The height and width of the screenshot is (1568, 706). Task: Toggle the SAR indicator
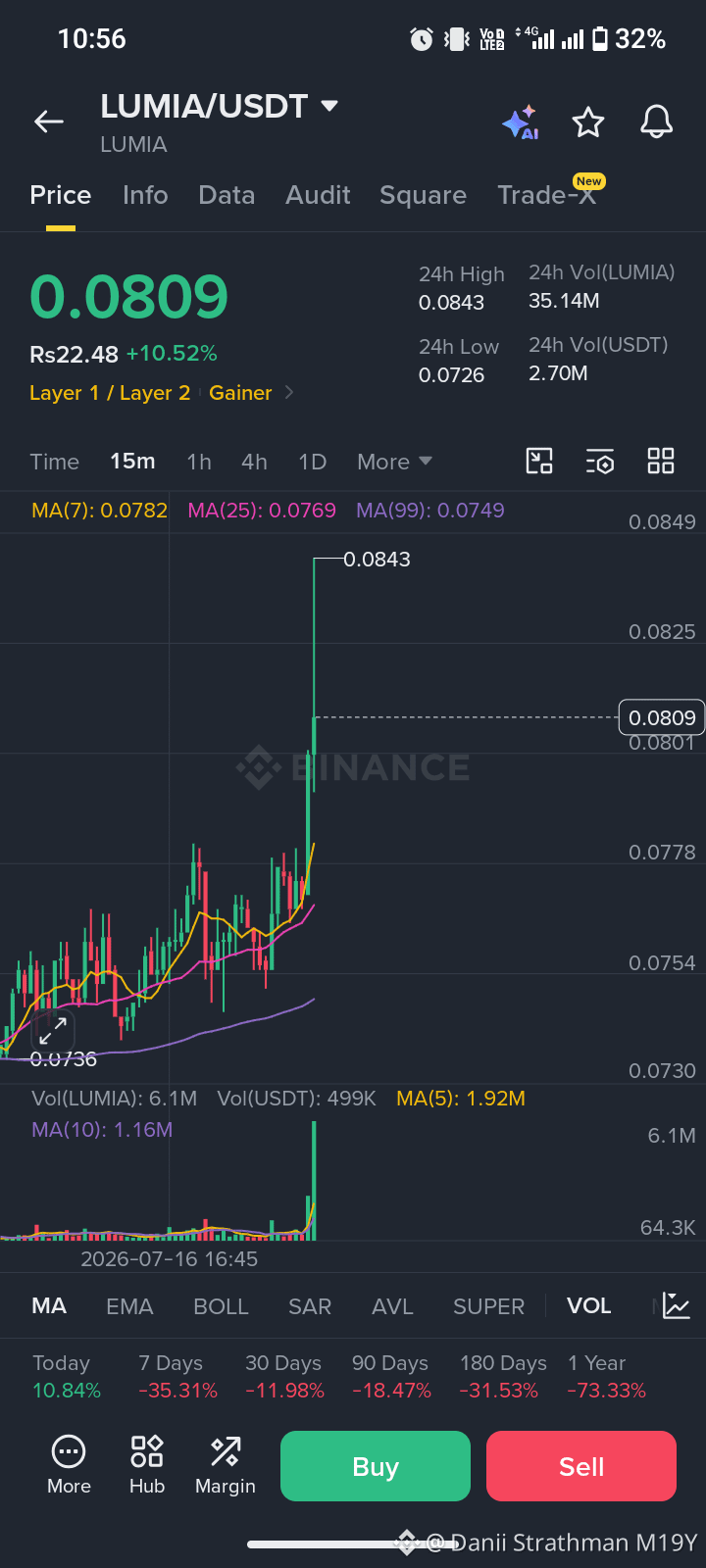310,1306
